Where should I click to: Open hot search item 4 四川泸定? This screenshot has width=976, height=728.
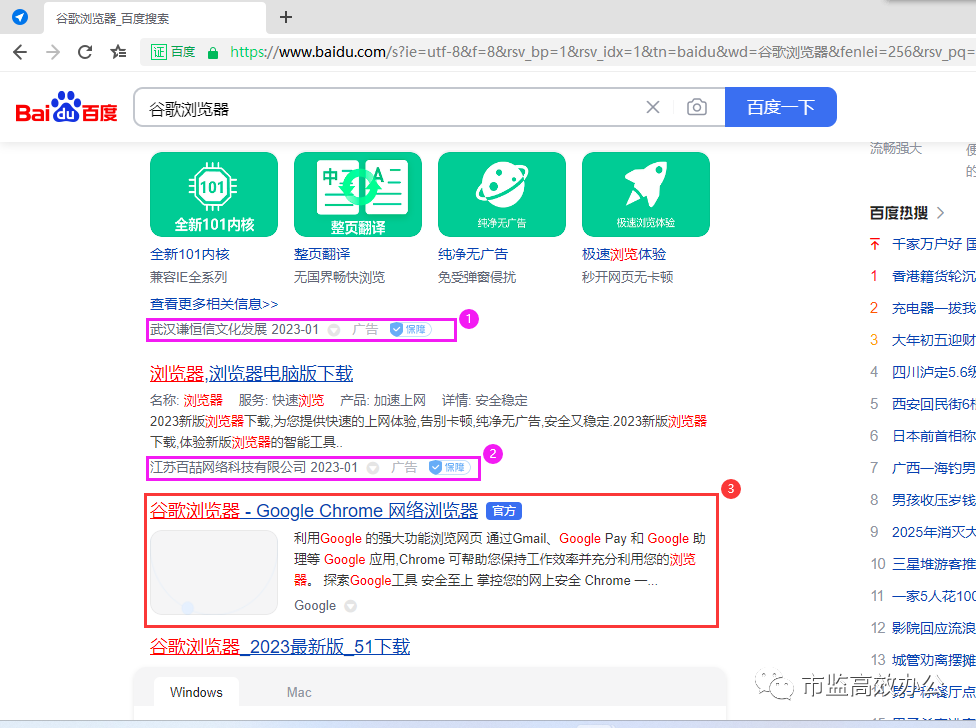pos(933,372)
